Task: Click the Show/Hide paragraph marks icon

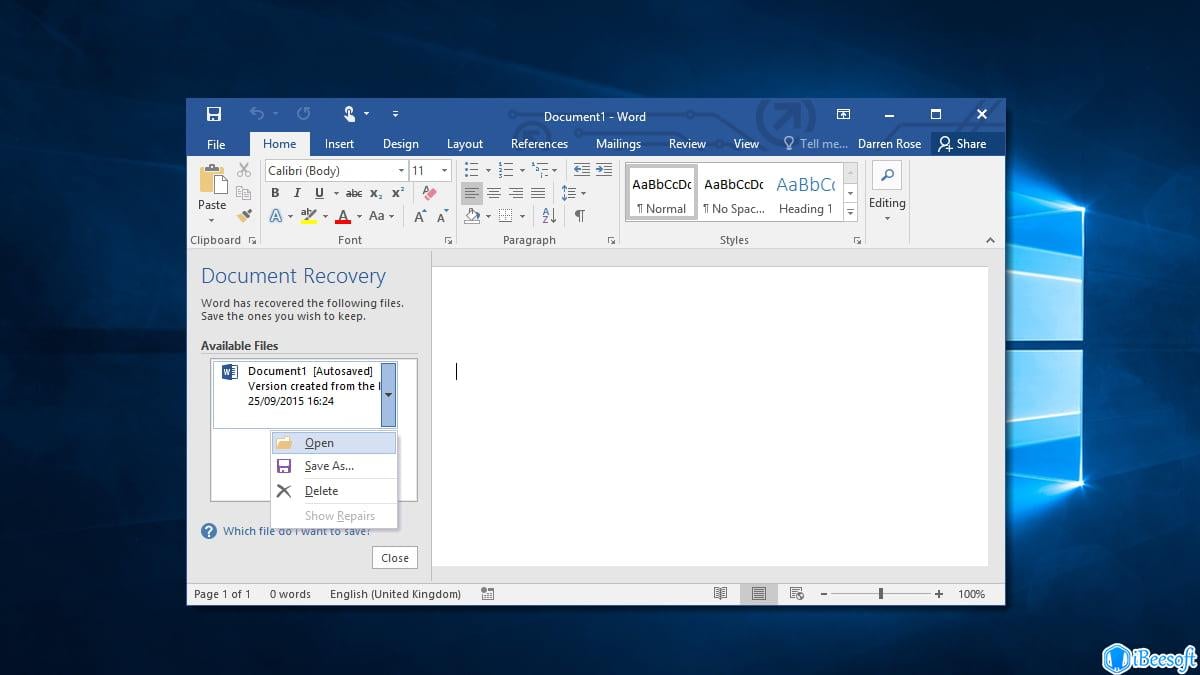Action: click(x=580, y=216)
